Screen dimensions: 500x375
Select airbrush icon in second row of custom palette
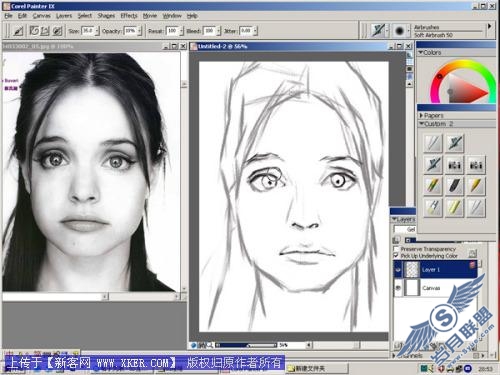(433, 164)
